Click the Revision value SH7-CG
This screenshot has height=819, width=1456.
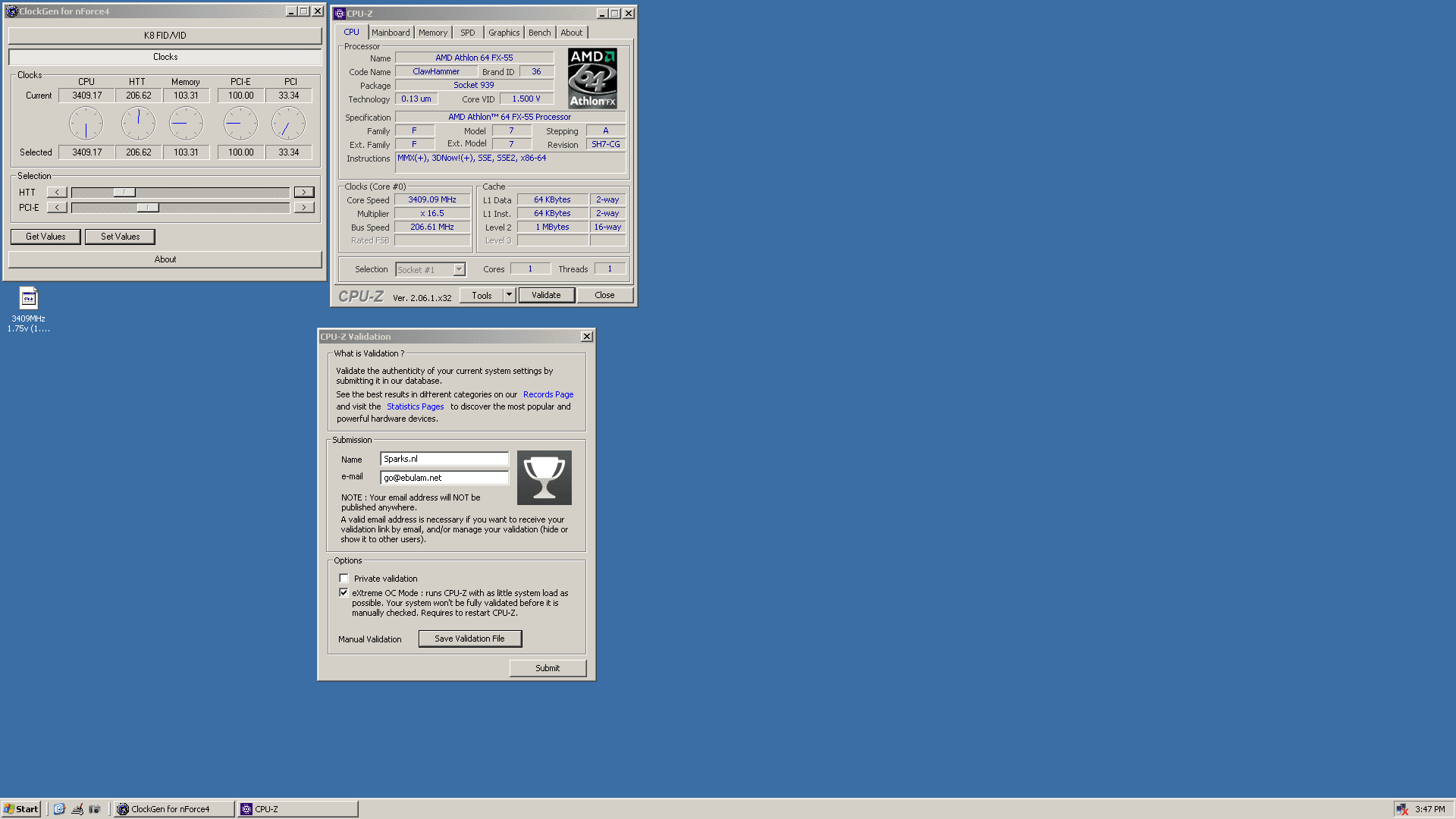[606, 144]
